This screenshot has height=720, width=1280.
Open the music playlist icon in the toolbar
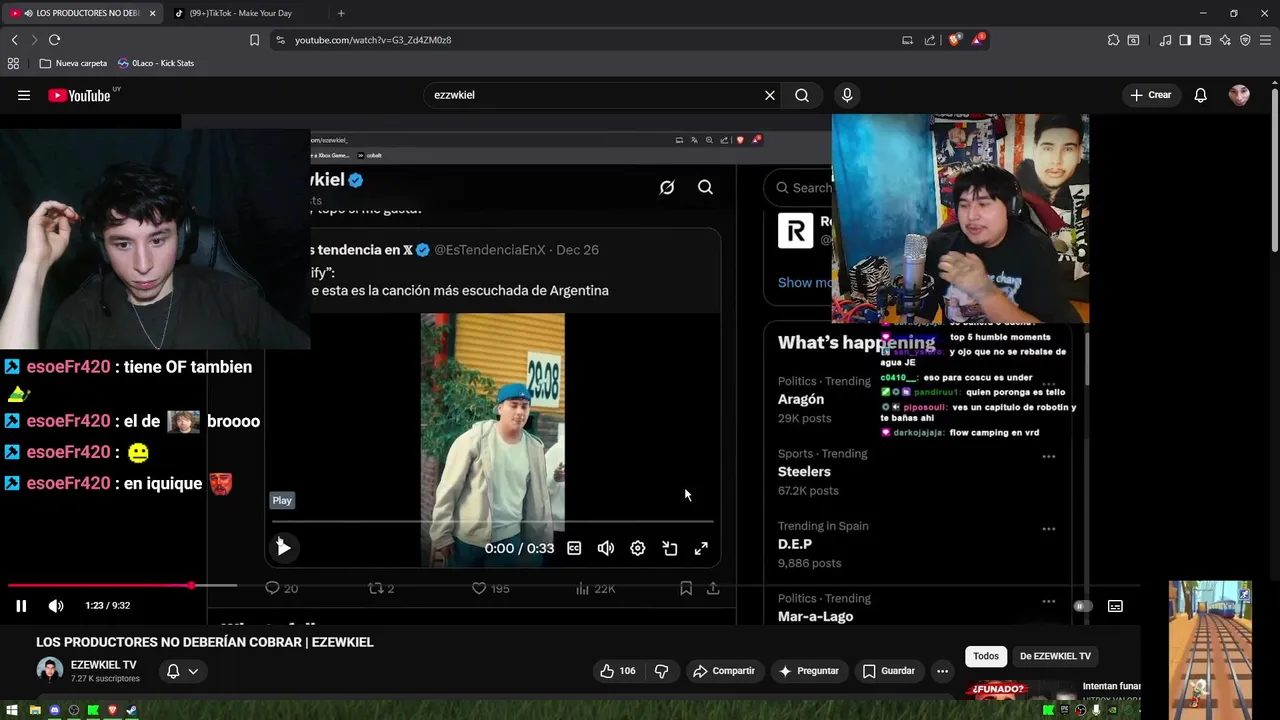coord(1165,40)
